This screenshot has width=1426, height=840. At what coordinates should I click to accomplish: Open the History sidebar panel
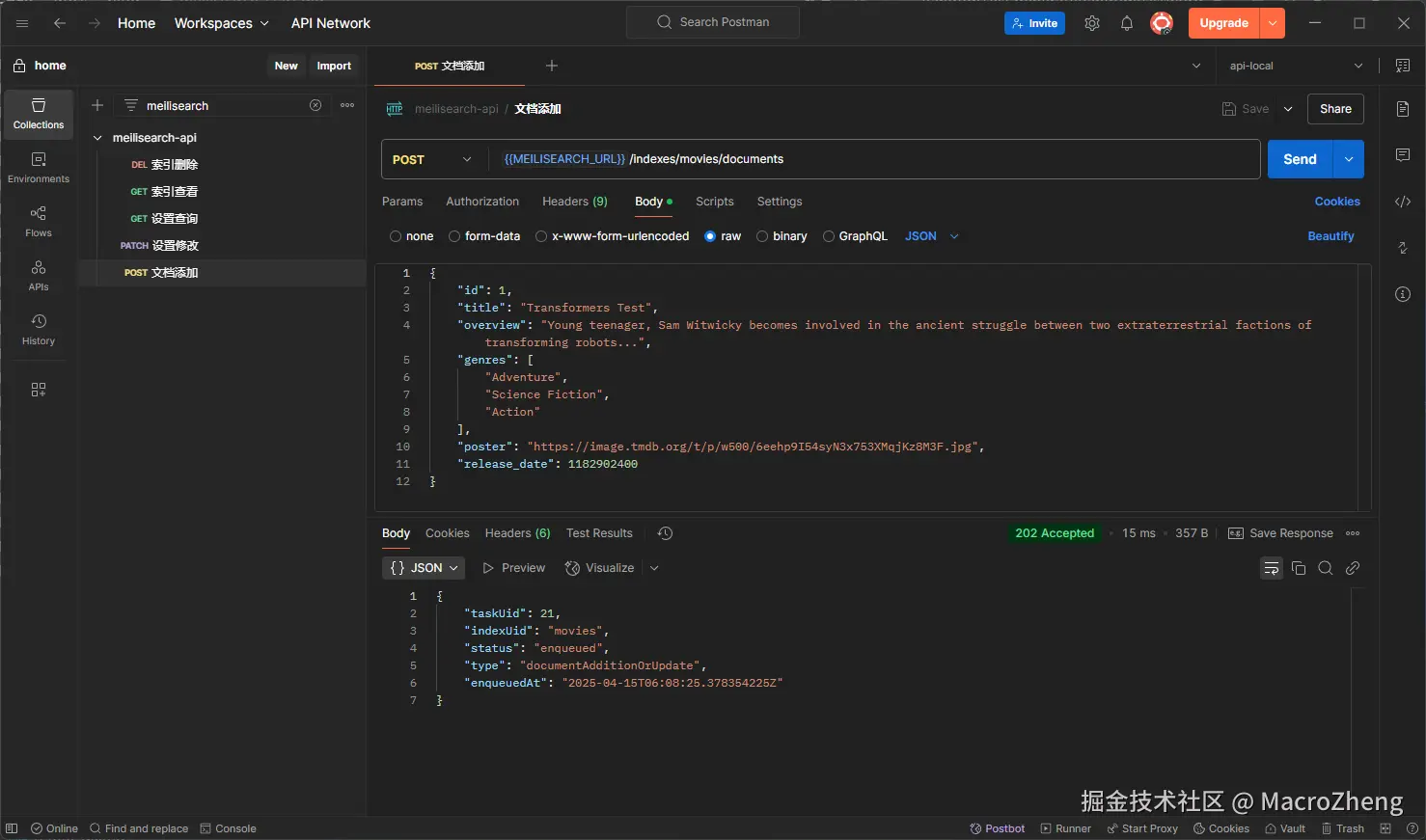pos(39,329)
